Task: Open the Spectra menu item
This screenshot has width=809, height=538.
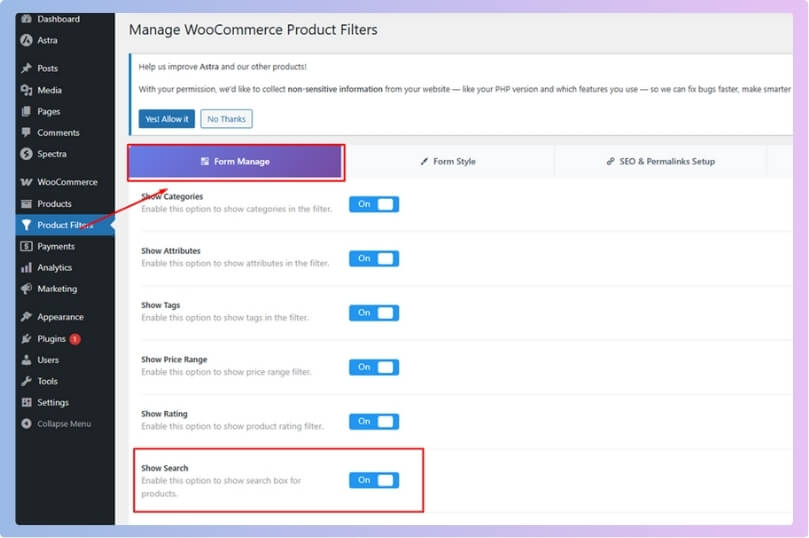Action: click(x=65, y=154)
